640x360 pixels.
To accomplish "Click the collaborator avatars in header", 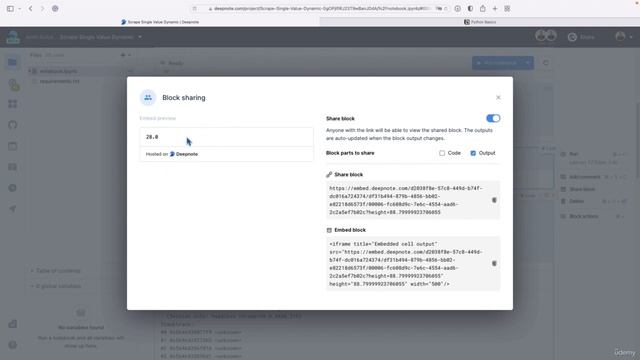I will coord(546,36).
